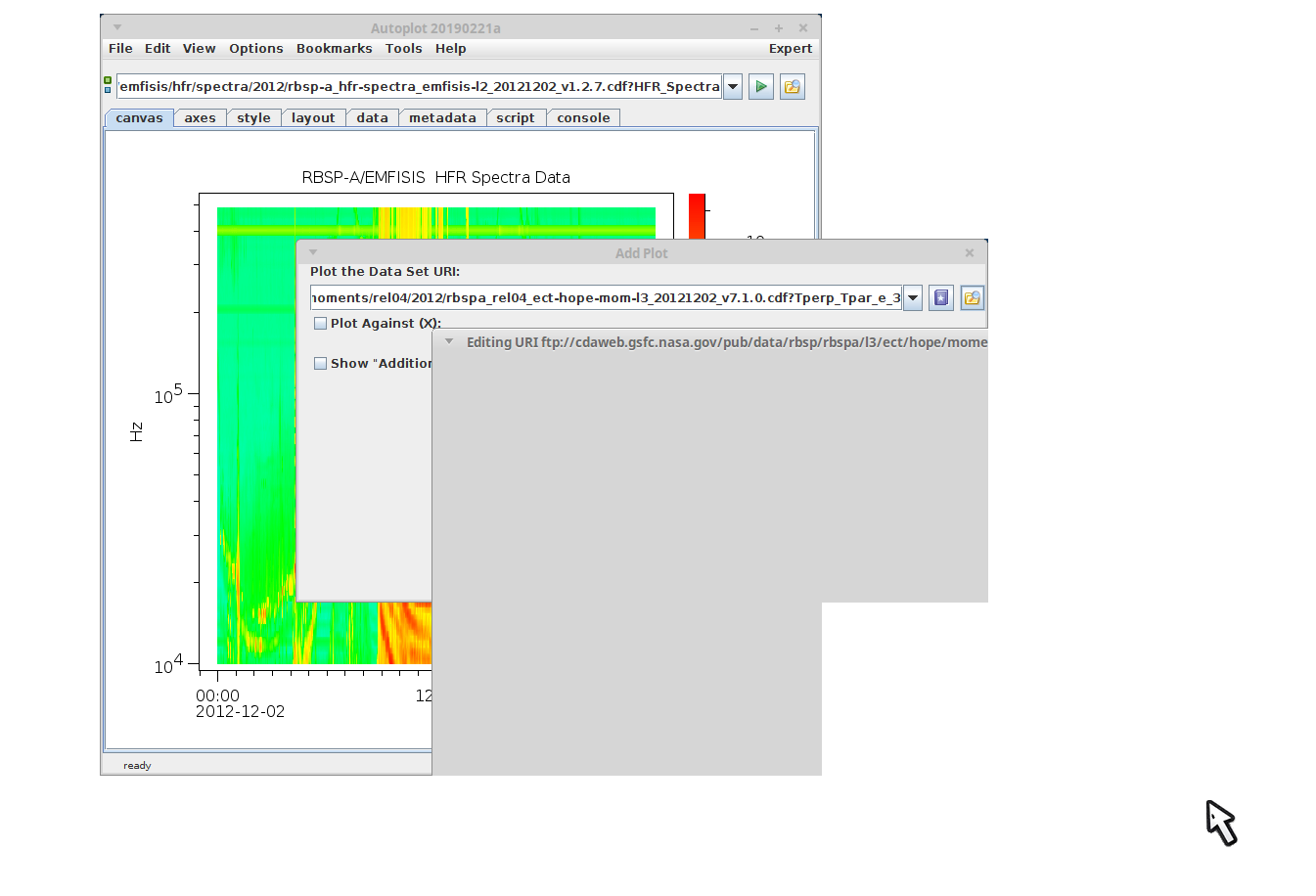Open the Editing URI window menu arrow
The image size is (1316, 896).
pos(449,341)
